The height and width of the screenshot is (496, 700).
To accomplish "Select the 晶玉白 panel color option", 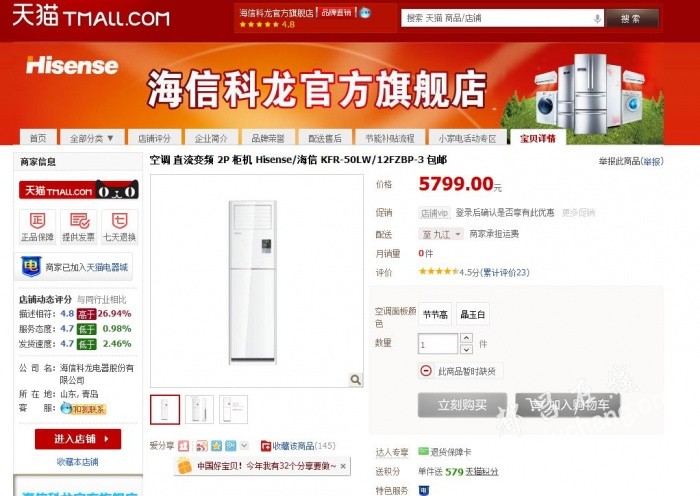I will 472,314.
